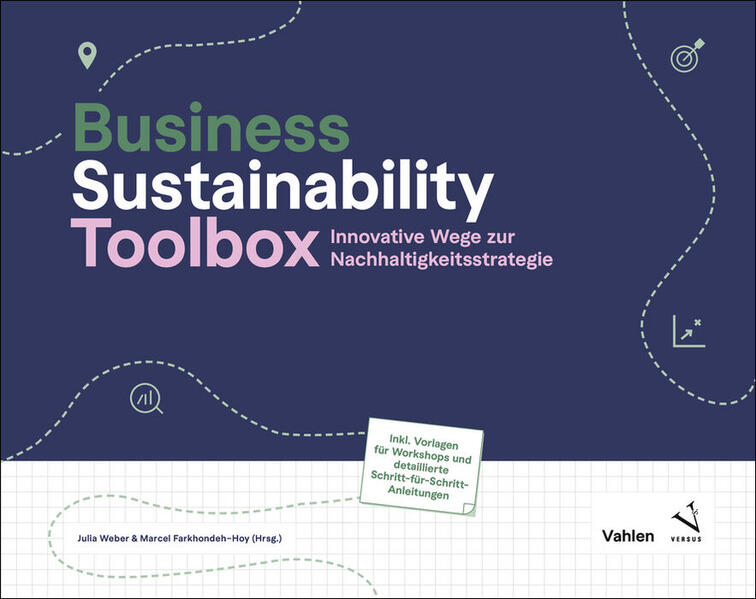Viewport: 756px width, 599px height.
Task: Select the growth chart arrow icon
Action: pyautogui.click(x=688, y=331)
